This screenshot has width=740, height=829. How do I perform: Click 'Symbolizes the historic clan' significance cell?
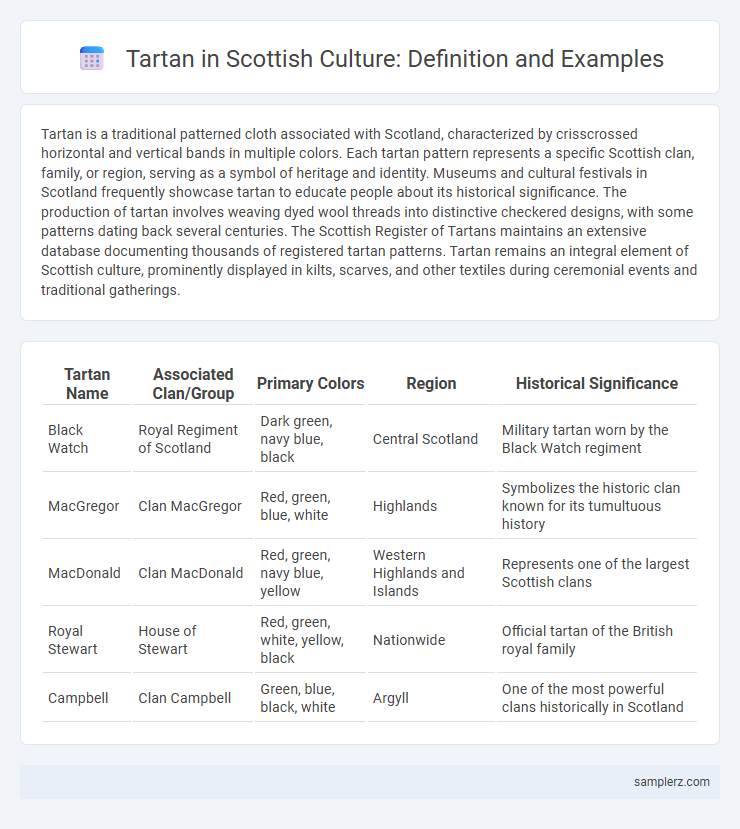click(597, 506)
